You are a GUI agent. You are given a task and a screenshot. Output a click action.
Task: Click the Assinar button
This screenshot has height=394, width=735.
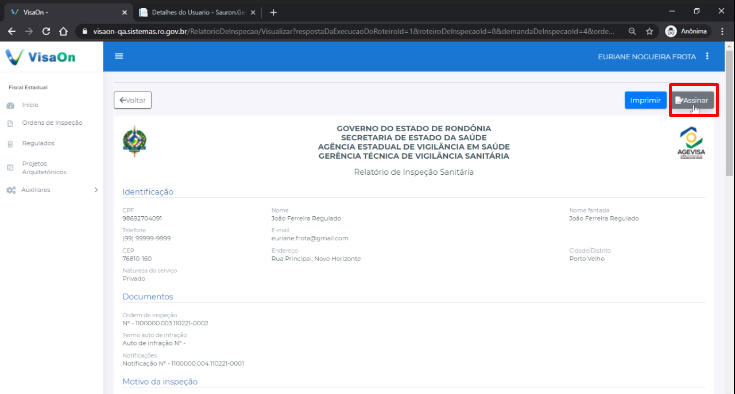click(x=692, y=100)
